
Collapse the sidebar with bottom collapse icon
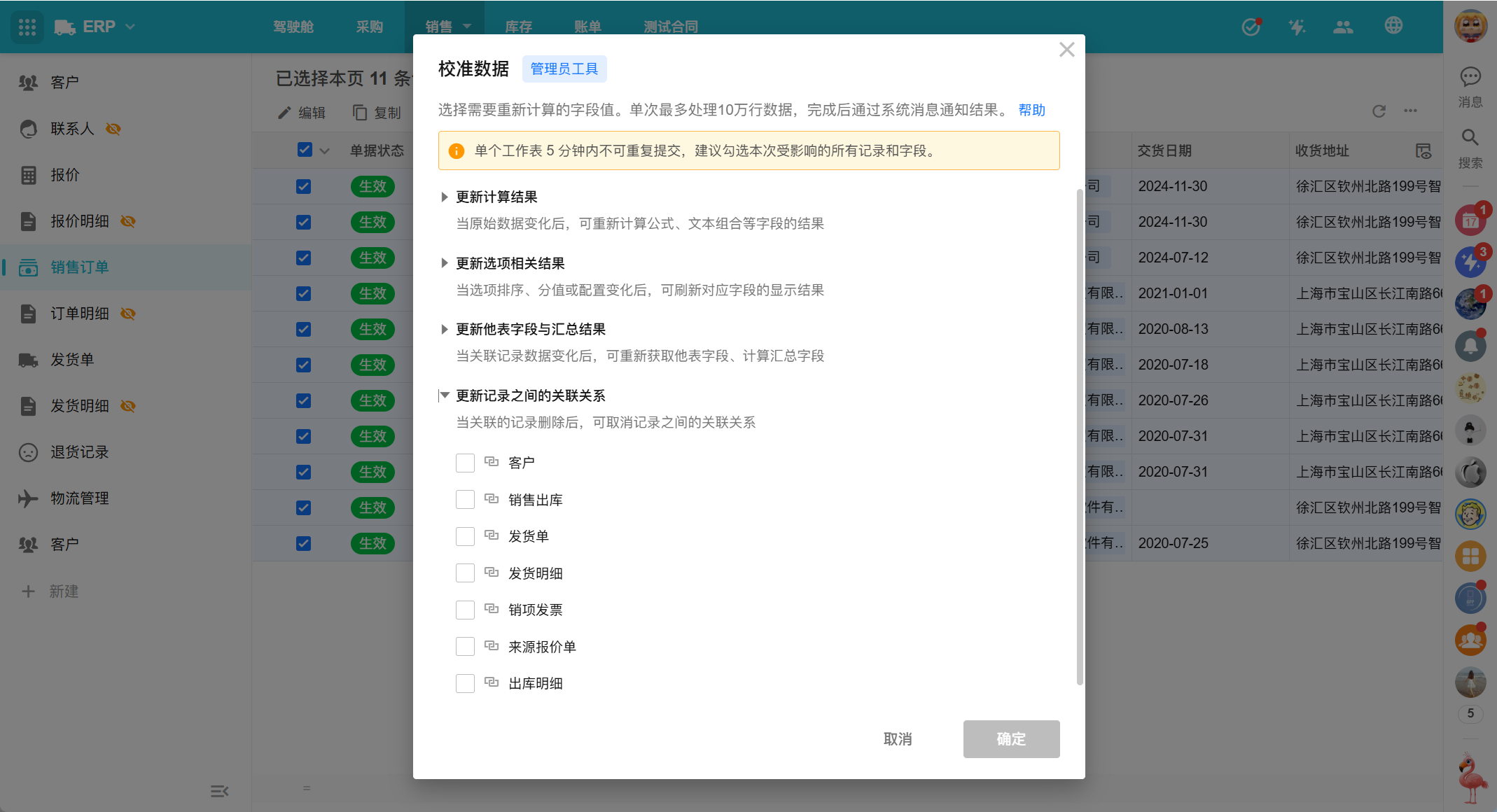219,791
